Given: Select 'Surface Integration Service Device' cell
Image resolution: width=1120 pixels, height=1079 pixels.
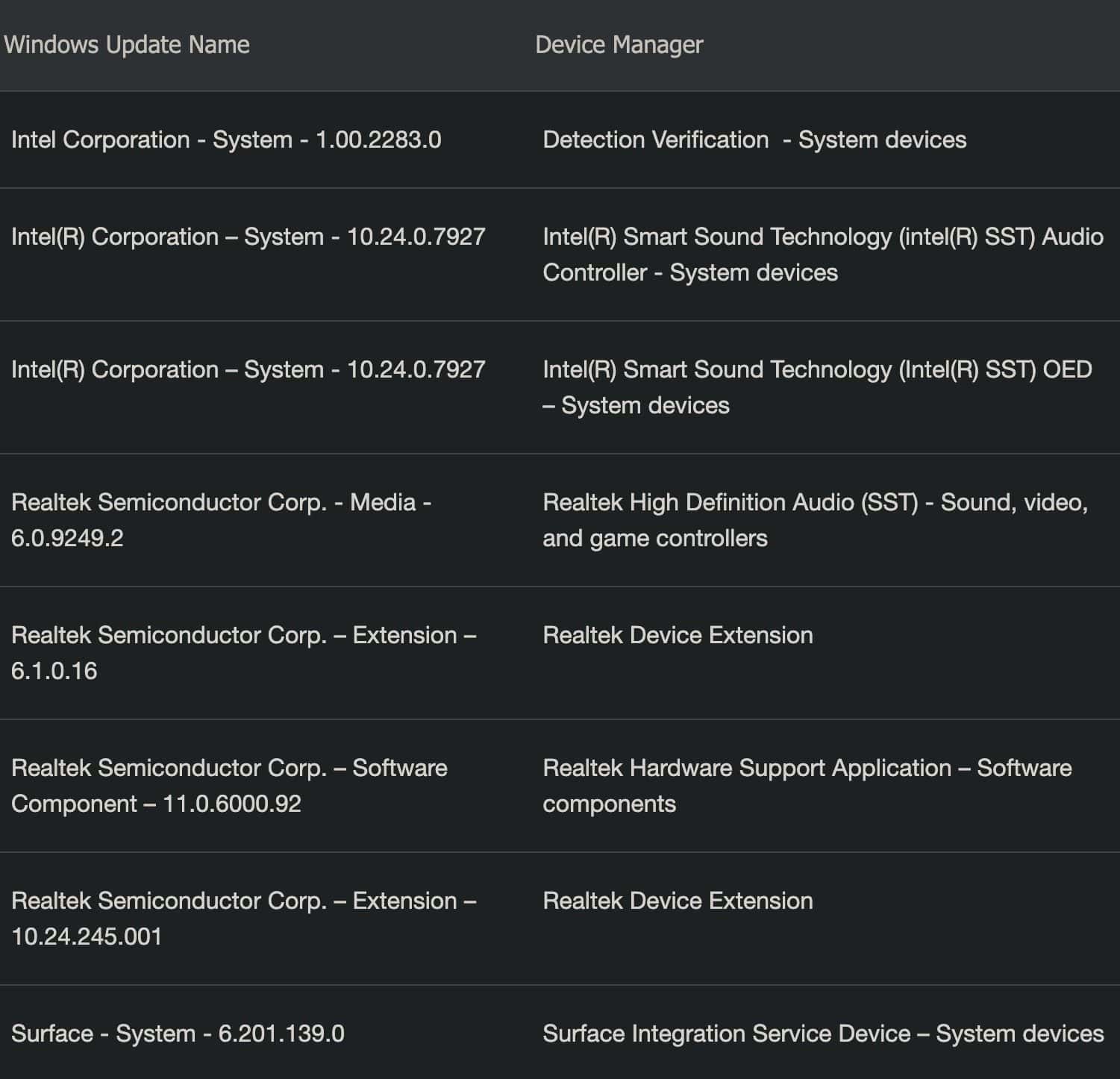Looking at the screenshot, I should (x=823, y=1033).
